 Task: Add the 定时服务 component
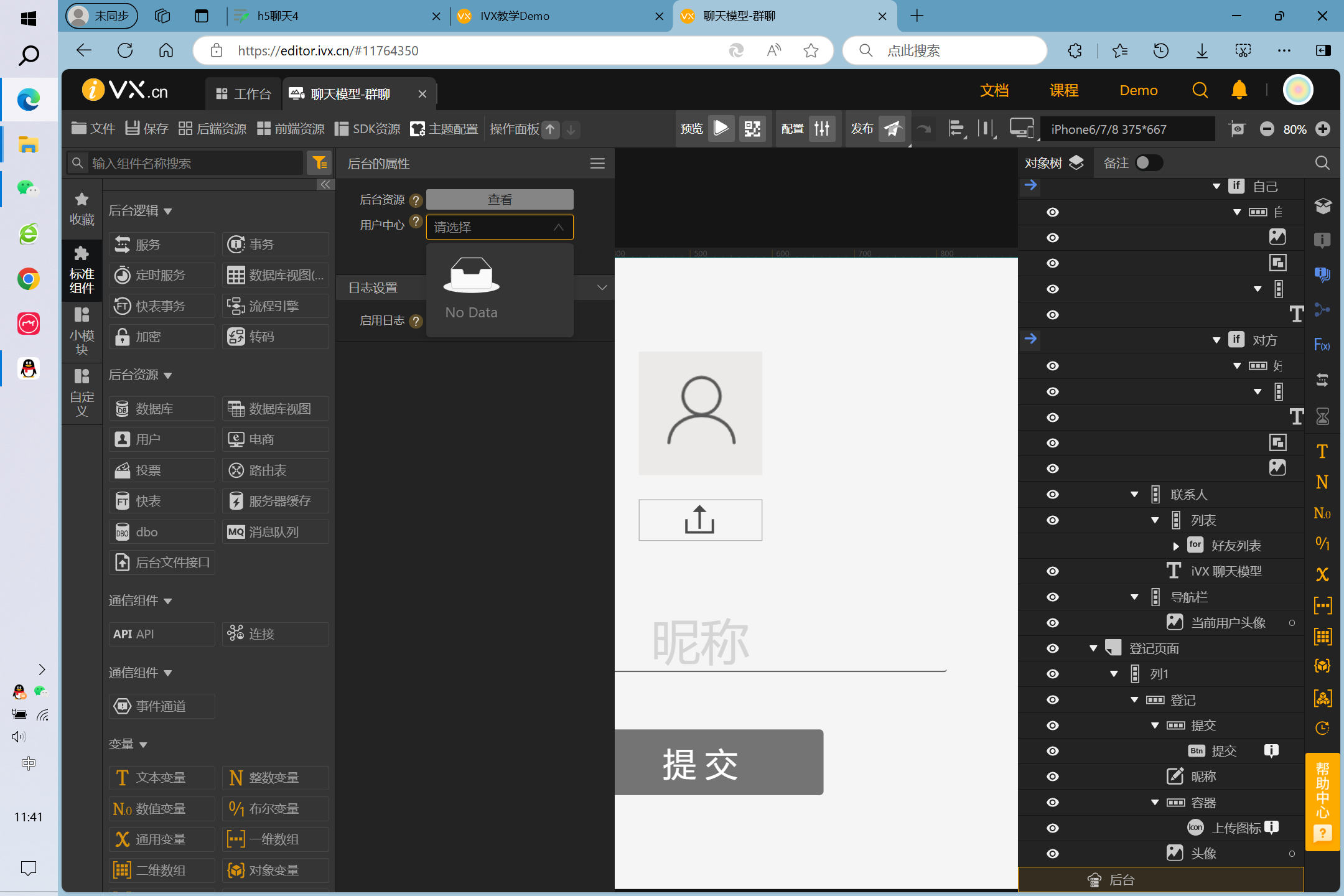click(162, 275)
